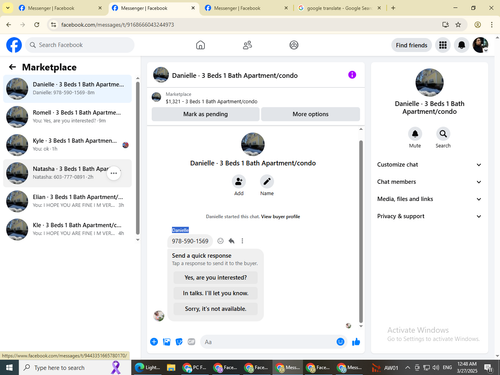Click the Add people icon
Image resolution: width=500 pixels, height=375 pixels.
[239, 182]
